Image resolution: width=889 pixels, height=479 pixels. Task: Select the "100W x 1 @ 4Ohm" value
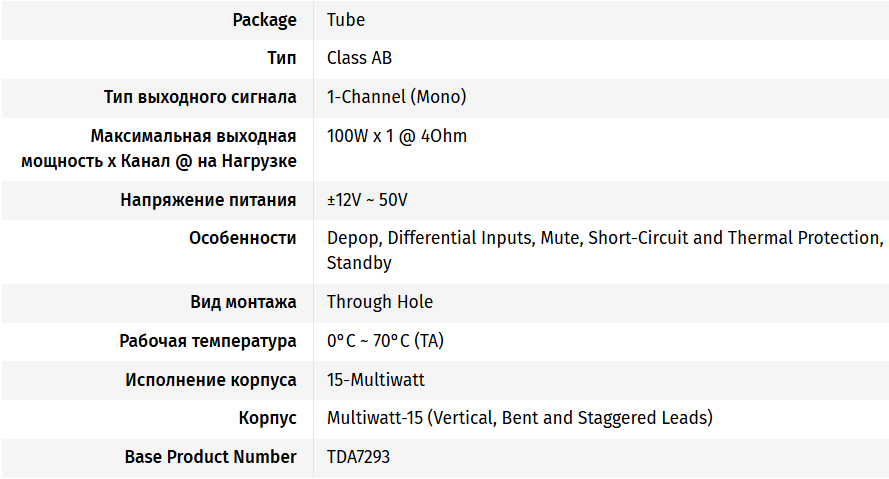[397, 136]
